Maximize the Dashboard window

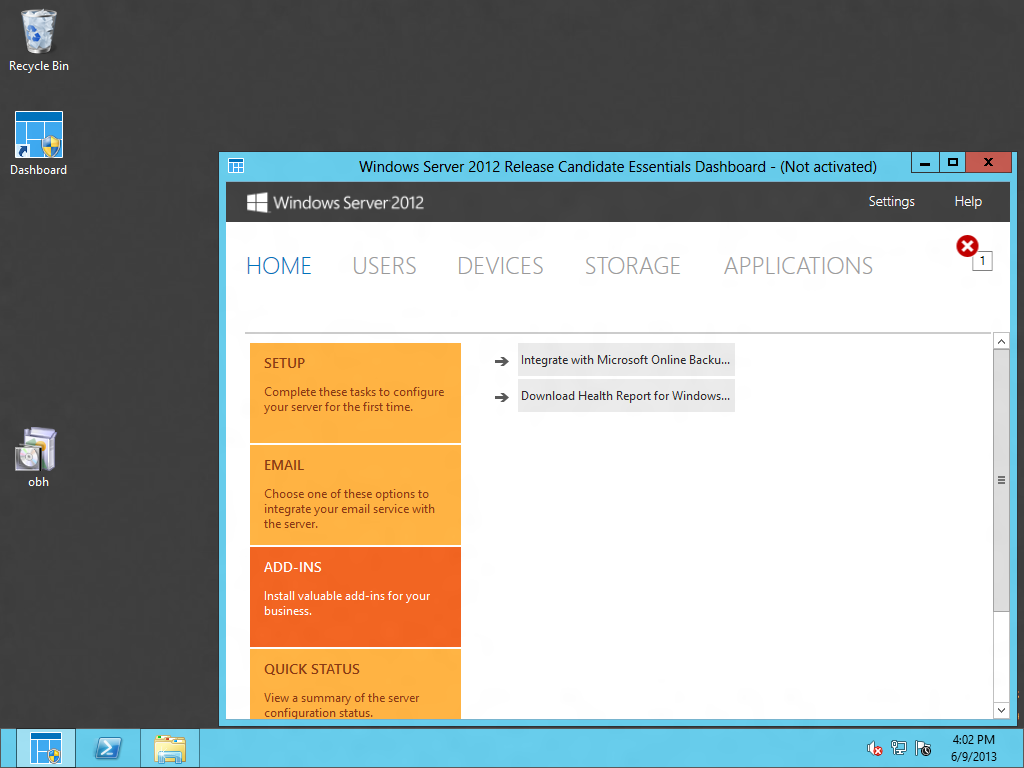(953, 163)
